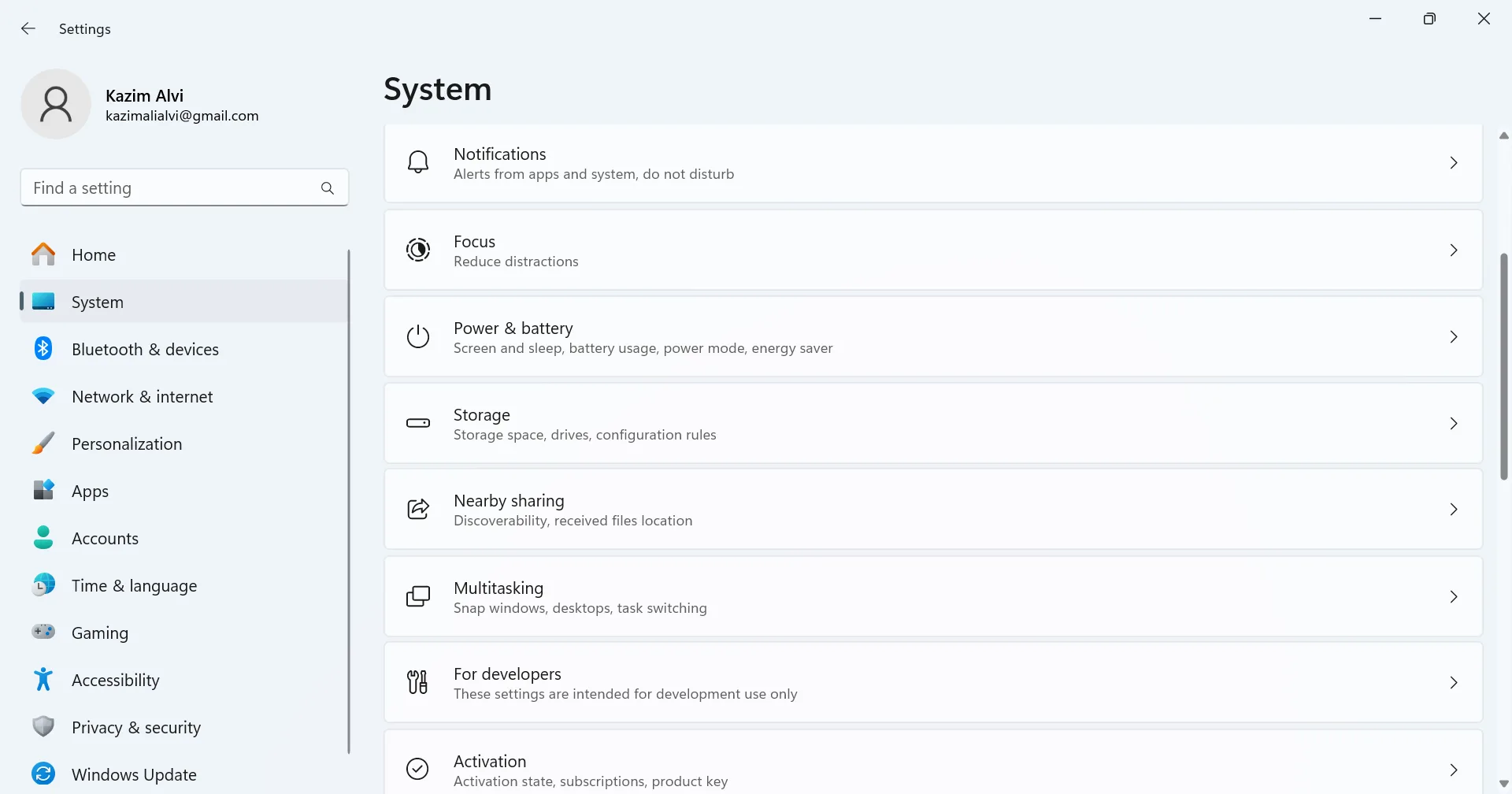Click the Find a setting search box
1512x794 pixels.
(184, 187)
